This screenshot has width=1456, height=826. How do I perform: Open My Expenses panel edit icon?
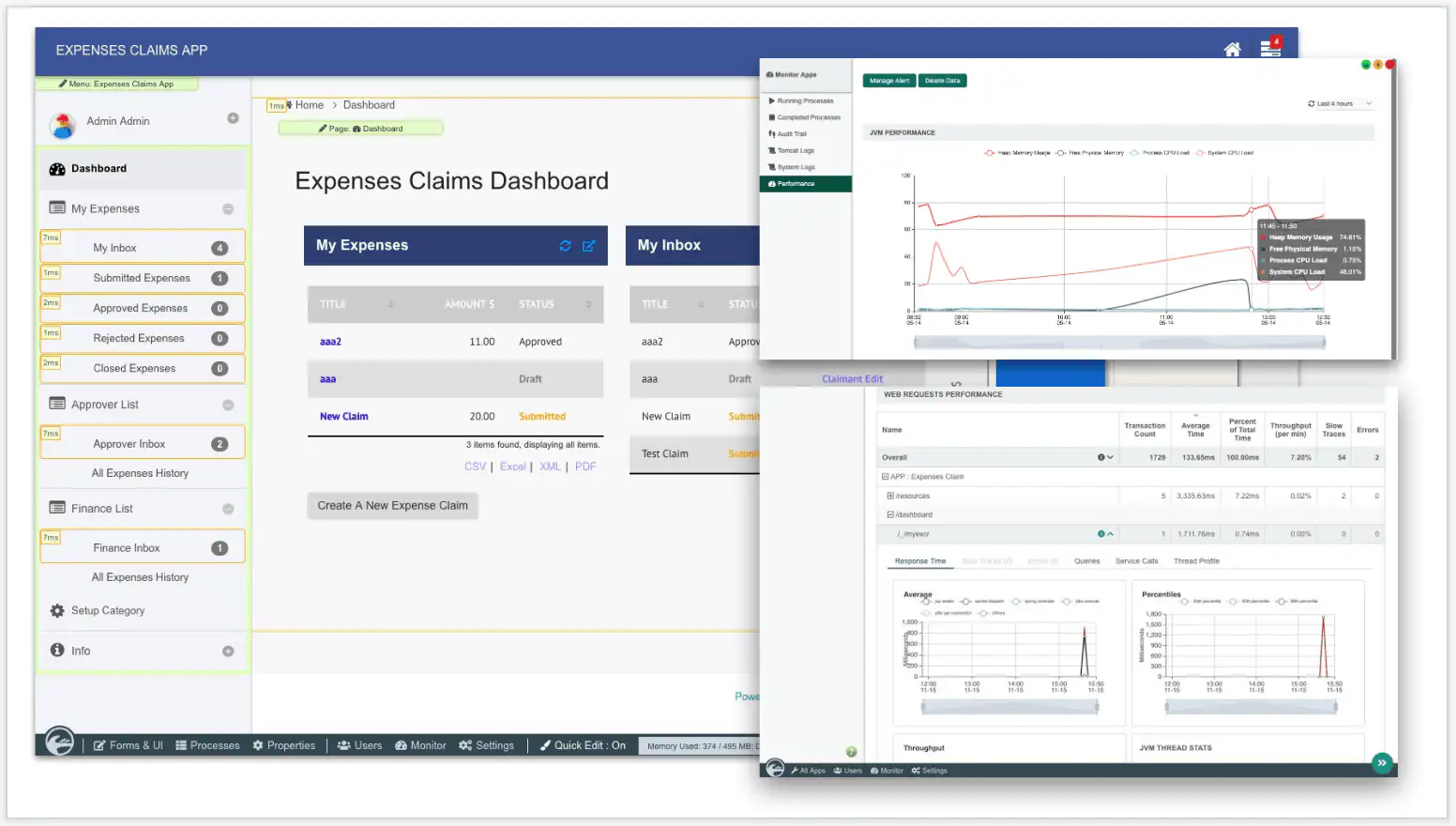pos(588,246)
